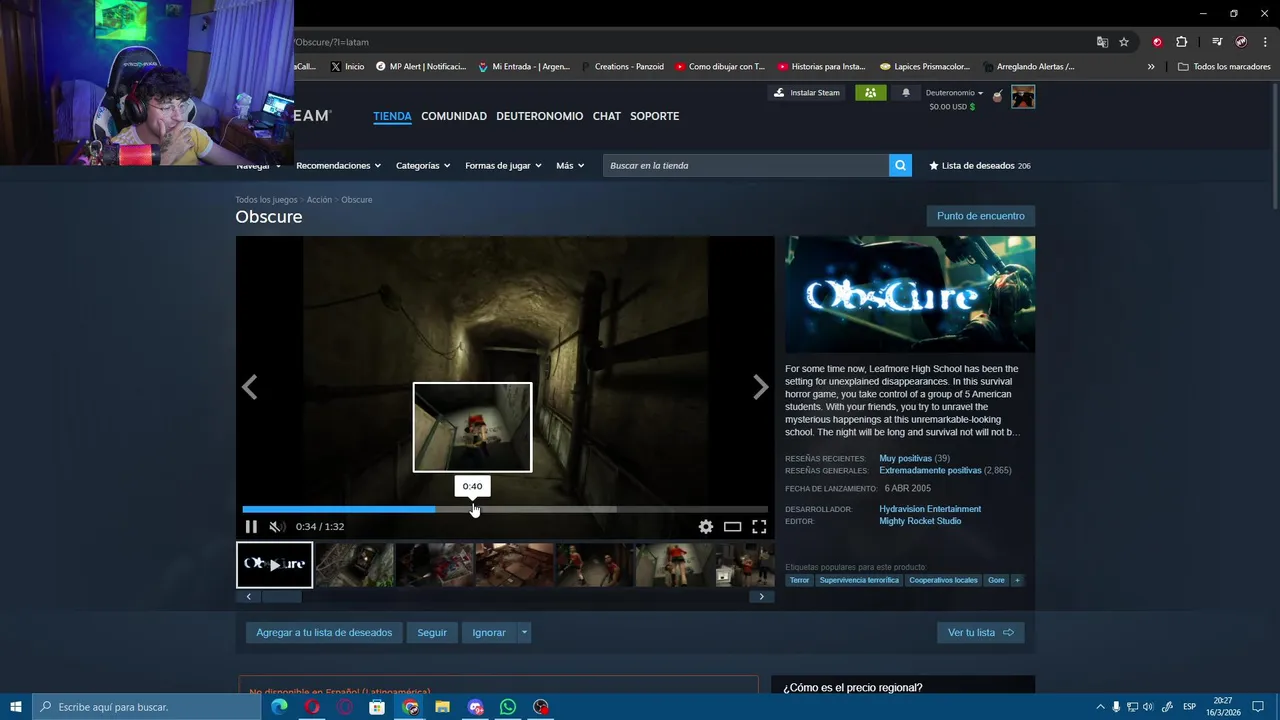Toggle theater mode on video player
1280x720 pixels.
pos(733,527)
